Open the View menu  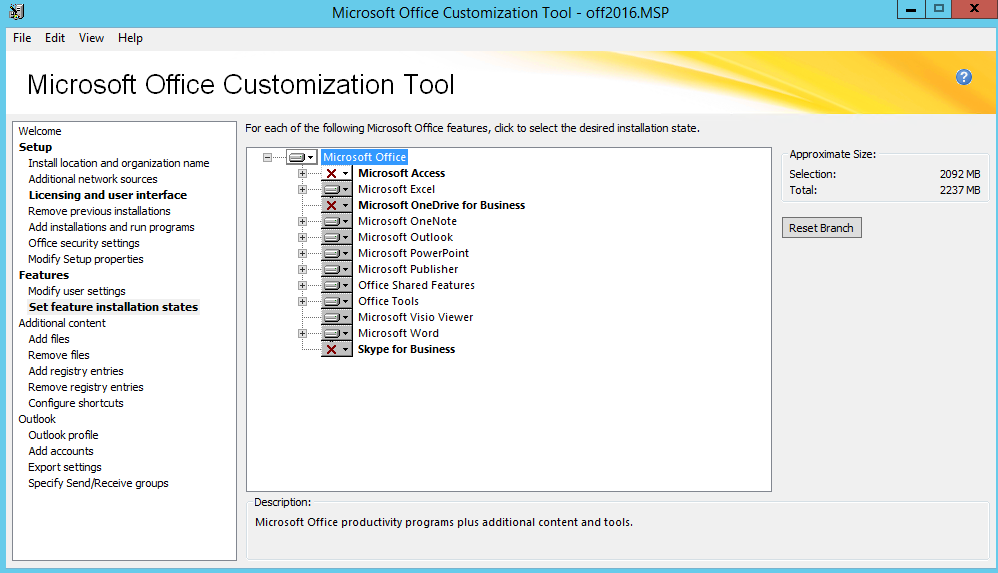(x=91, y=38)
